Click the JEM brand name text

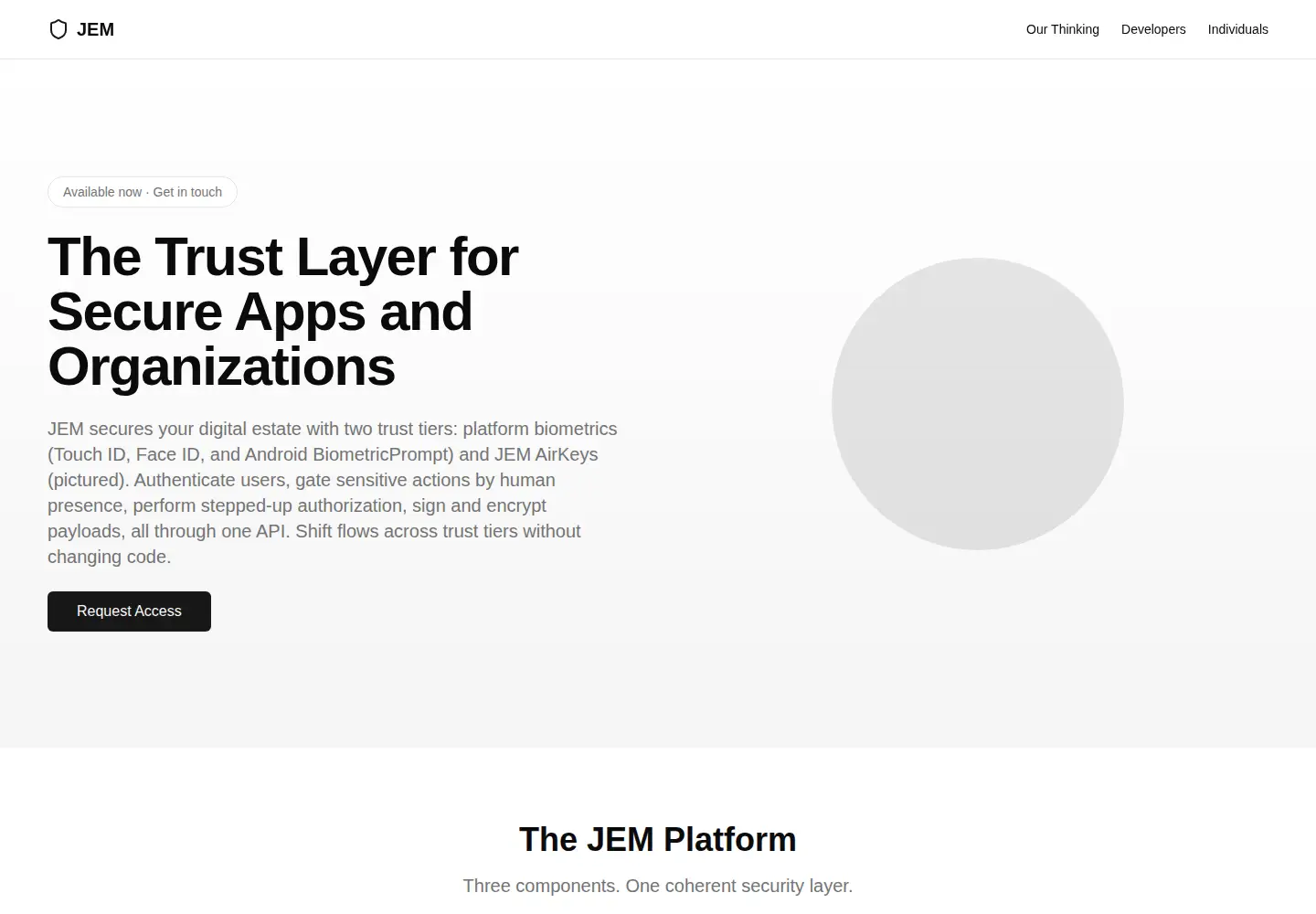95,29
